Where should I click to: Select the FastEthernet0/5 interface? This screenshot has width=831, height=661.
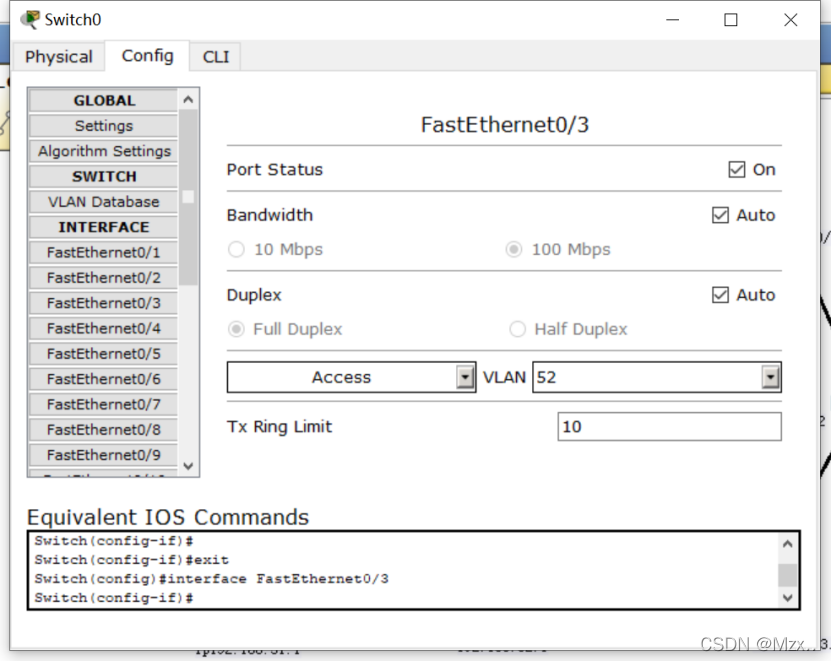point(104,354)
